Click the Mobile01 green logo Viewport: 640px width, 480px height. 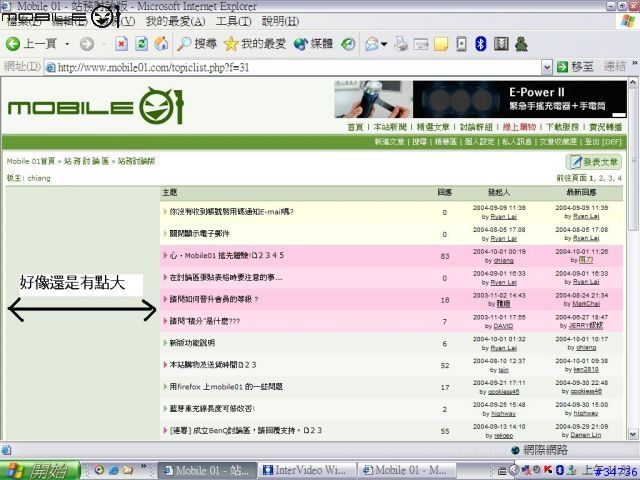pyautogui.click(x=96, y=107)
